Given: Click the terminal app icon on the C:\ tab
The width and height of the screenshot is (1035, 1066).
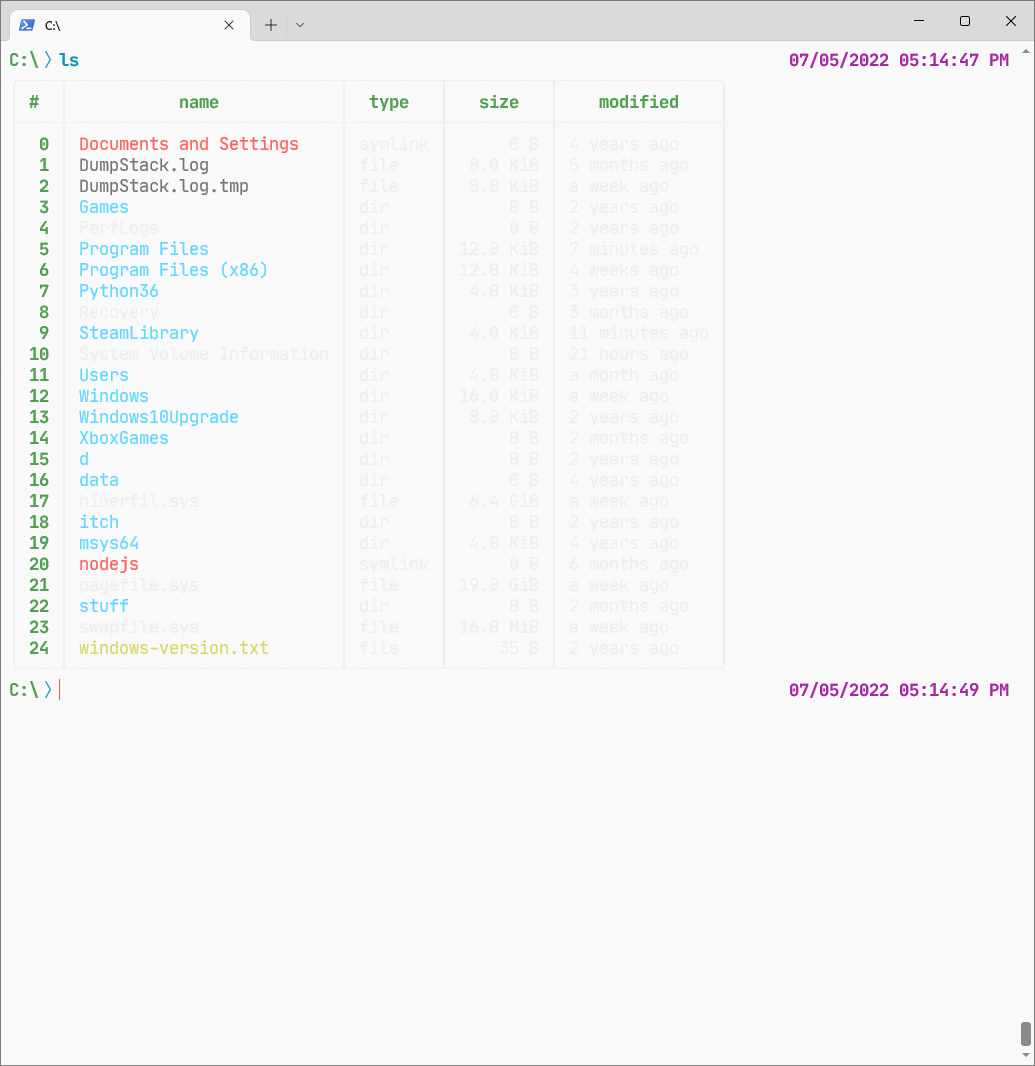Looking at the screenshot, I should tap(26, 25).
